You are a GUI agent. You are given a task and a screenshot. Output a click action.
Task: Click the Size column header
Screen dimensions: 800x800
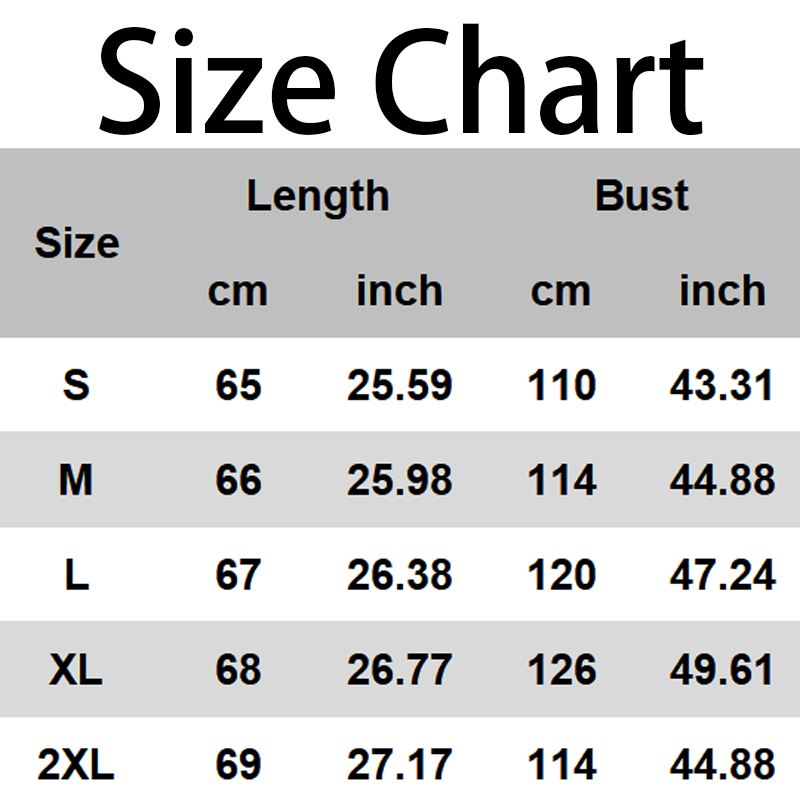tap(77, 243)
